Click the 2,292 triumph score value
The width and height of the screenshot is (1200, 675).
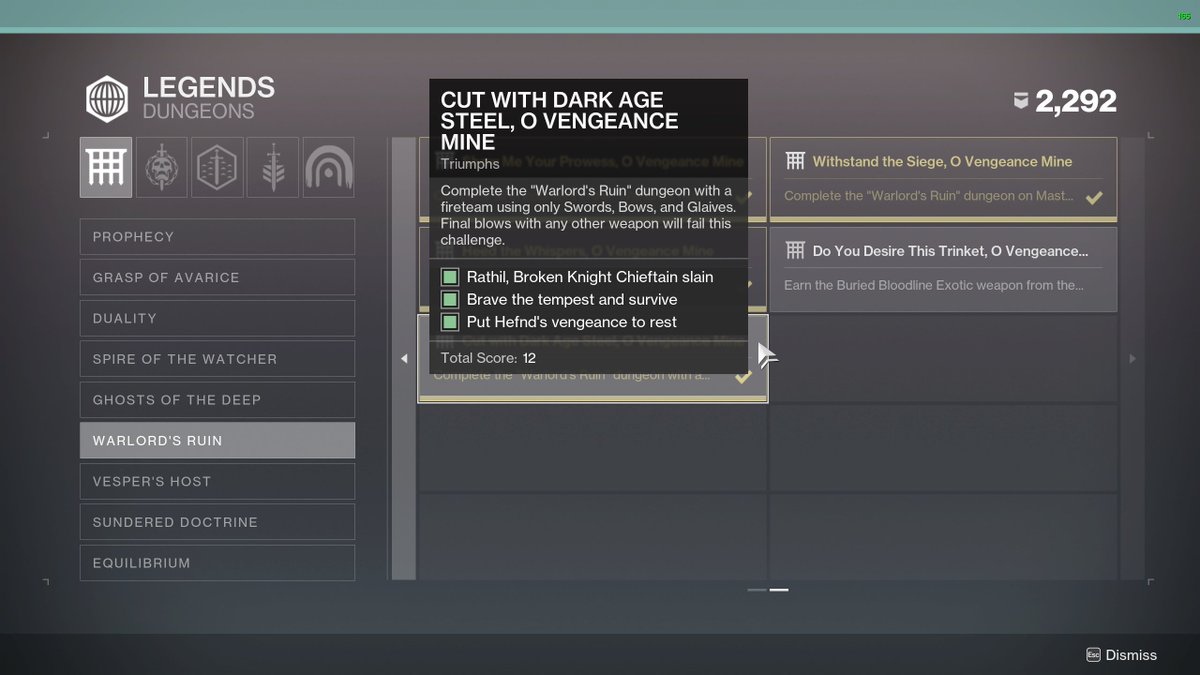(x=1076, y=100)
